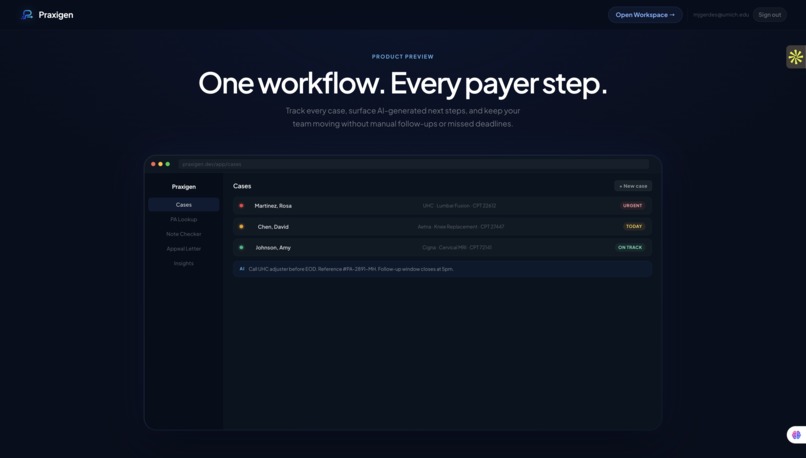The height and width of the screenshot is (458, 806).
Task: Click the user email in the header
Action: (x=721, y=15)
